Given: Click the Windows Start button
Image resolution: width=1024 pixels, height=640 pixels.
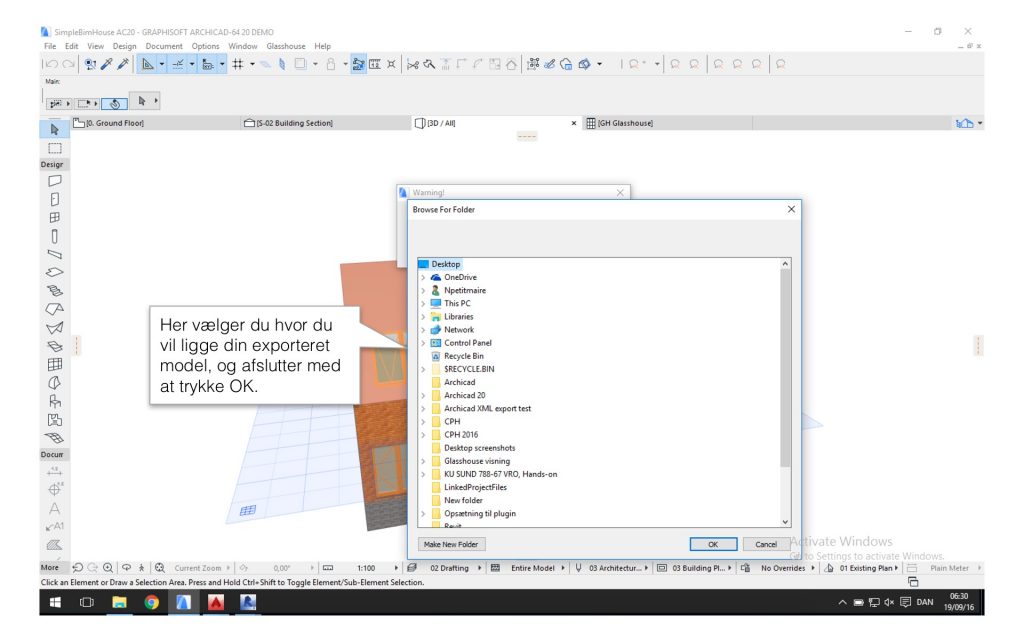Looking at the screenshot, I should tap(56, 602).
